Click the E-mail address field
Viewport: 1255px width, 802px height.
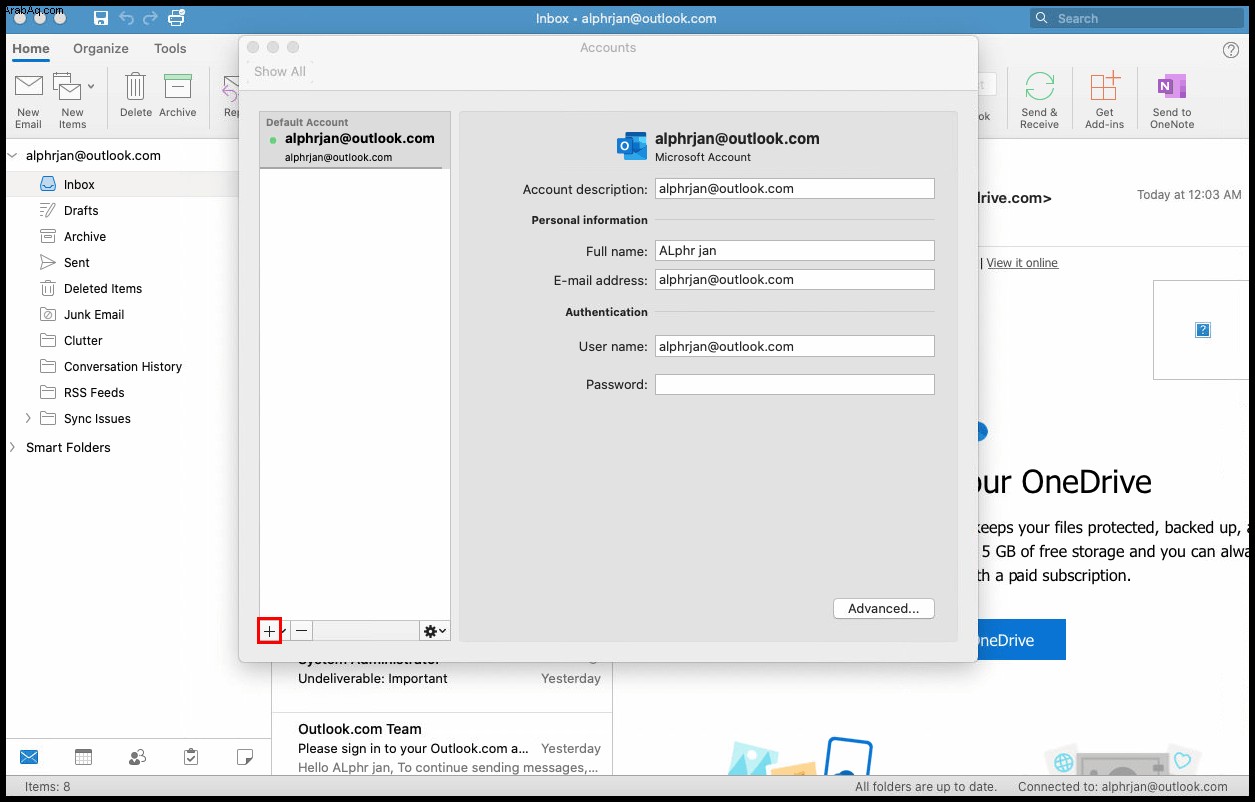794,279
